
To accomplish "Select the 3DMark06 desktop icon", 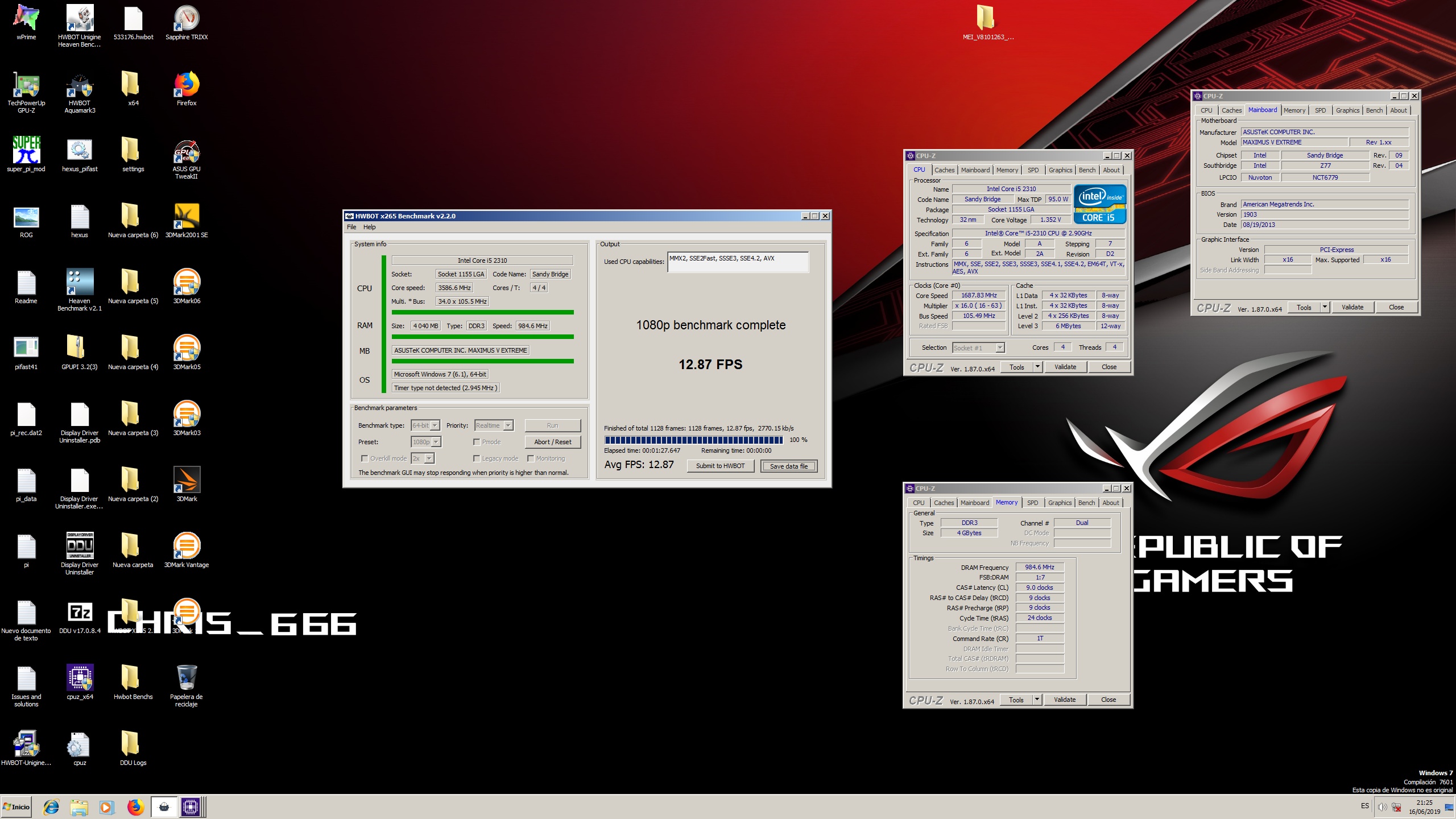I will [x=187, y=286].
